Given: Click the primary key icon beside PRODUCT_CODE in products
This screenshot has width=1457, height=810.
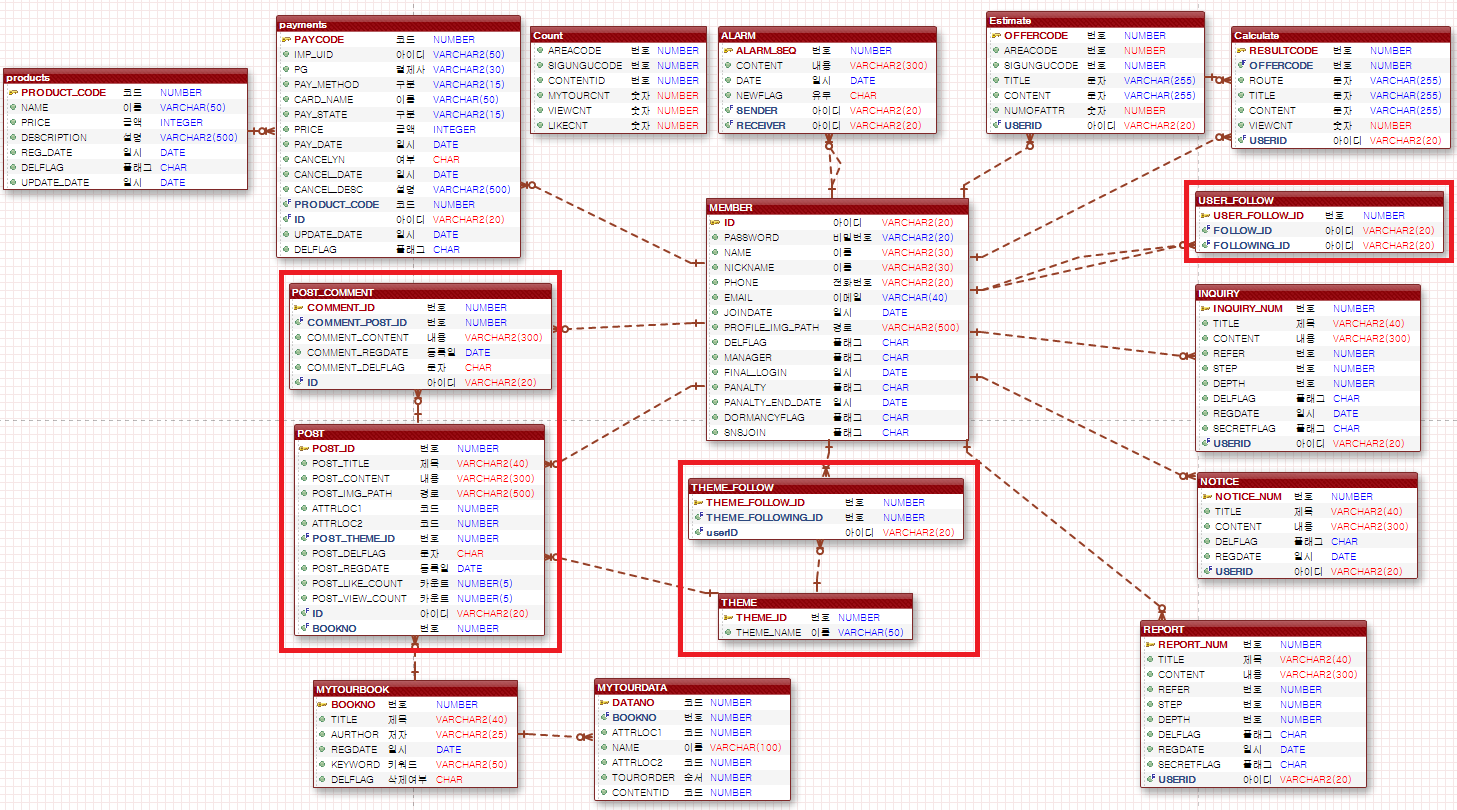Looking at the screenshot, I should coord(14,93).
